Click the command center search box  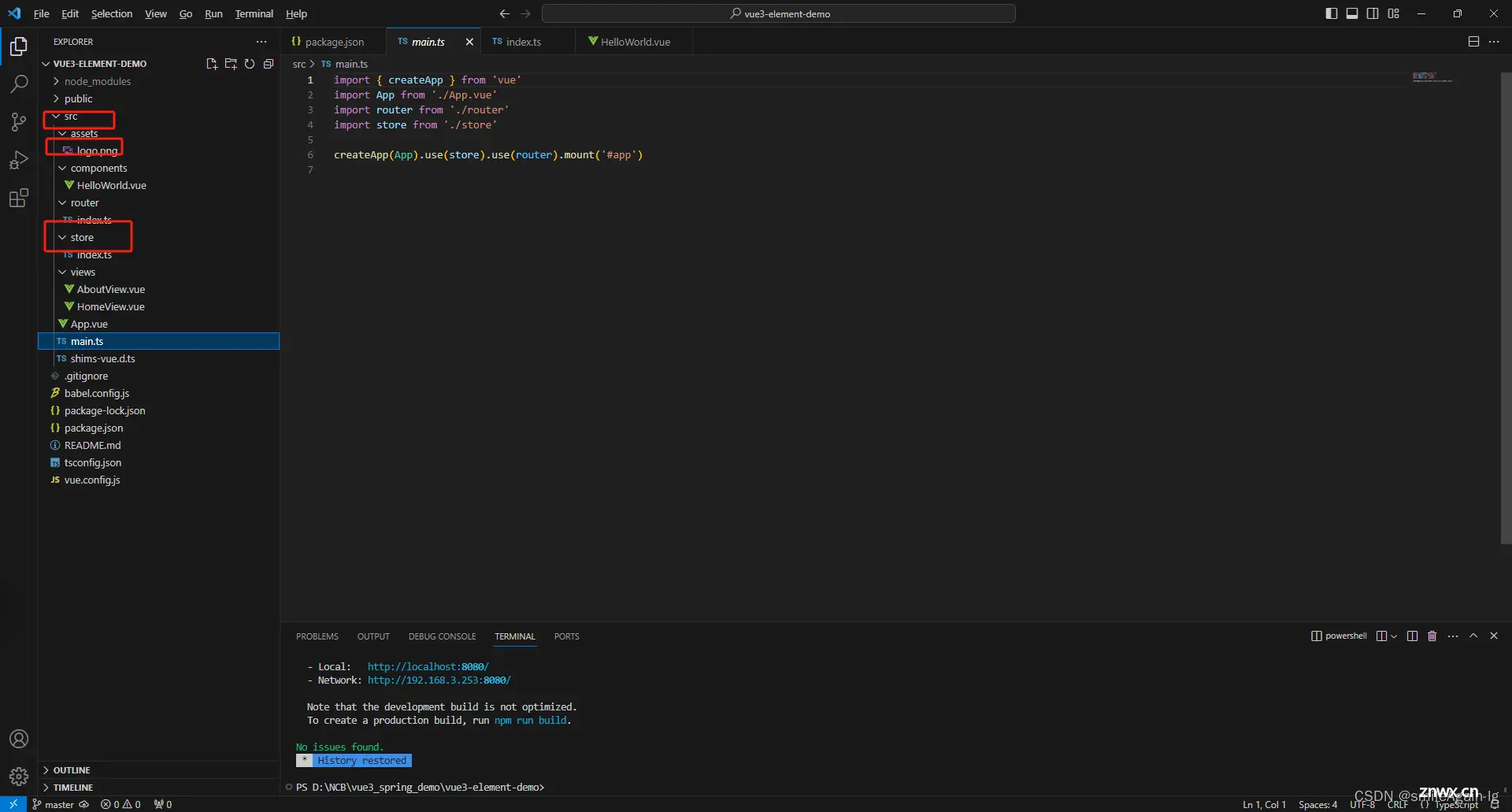(x=779, y=13)
